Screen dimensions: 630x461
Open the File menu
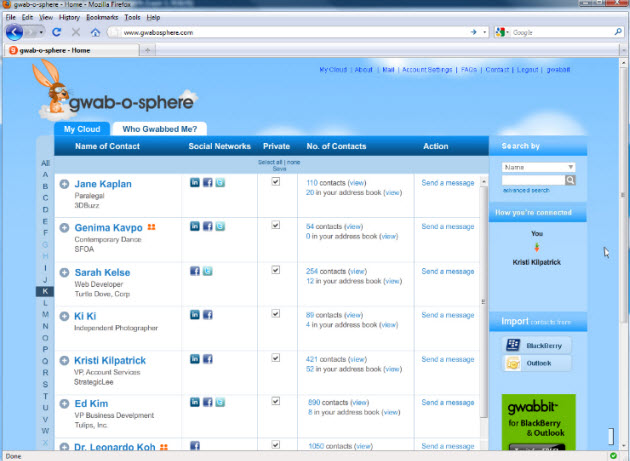(x=10, y=17)
